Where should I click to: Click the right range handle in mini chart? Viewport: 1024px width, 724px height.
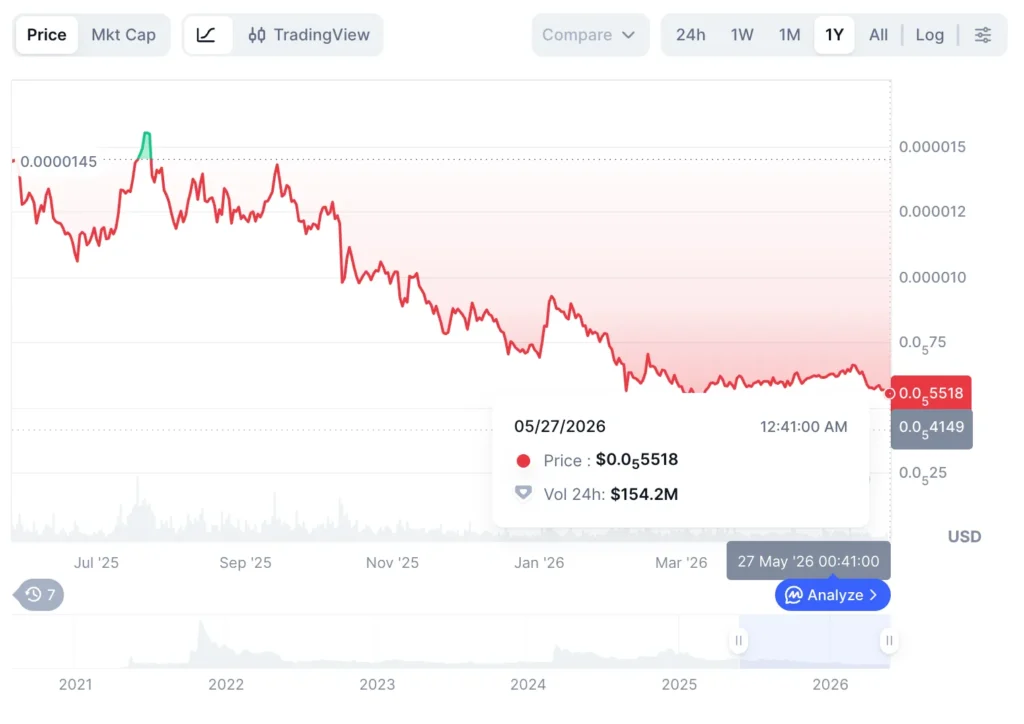click(889, 640)
